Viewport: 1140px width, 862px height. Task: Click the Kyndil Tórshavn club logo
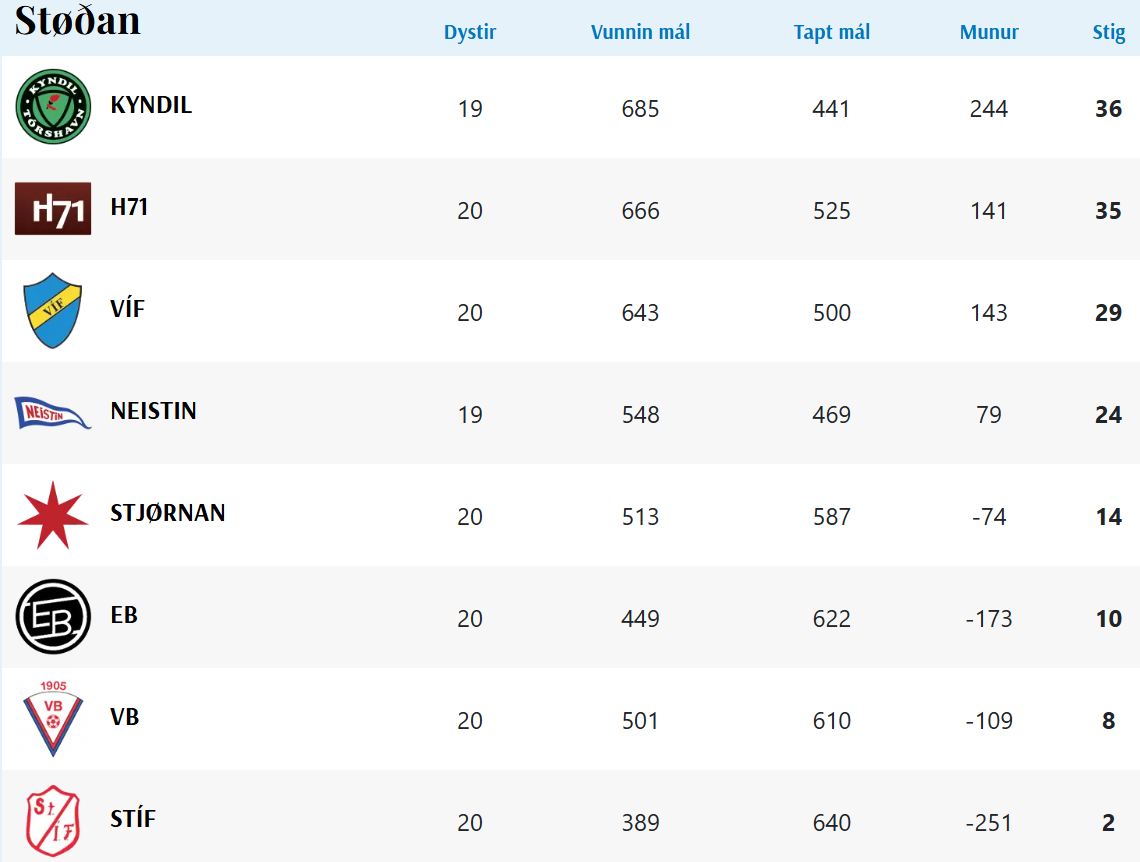coord(53,107)
